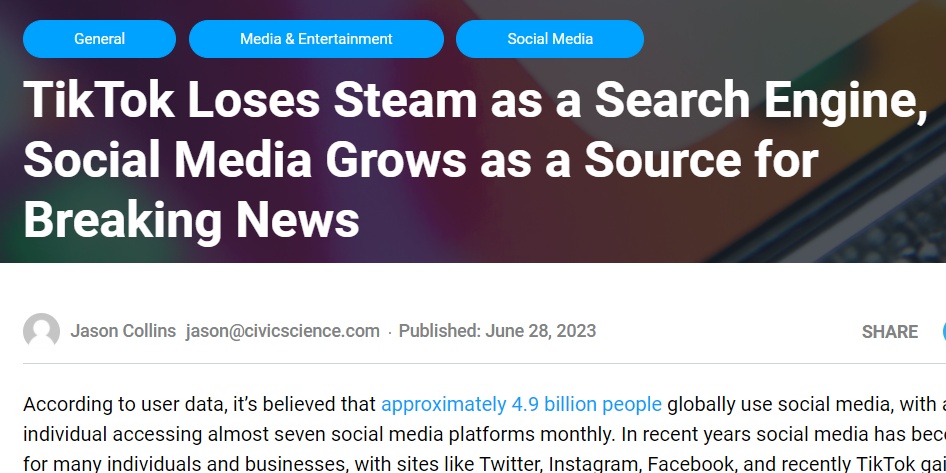Follow the approximately 4.9 billion people link
Viewport: 946px width, 473px height.
tap(521, 404)
